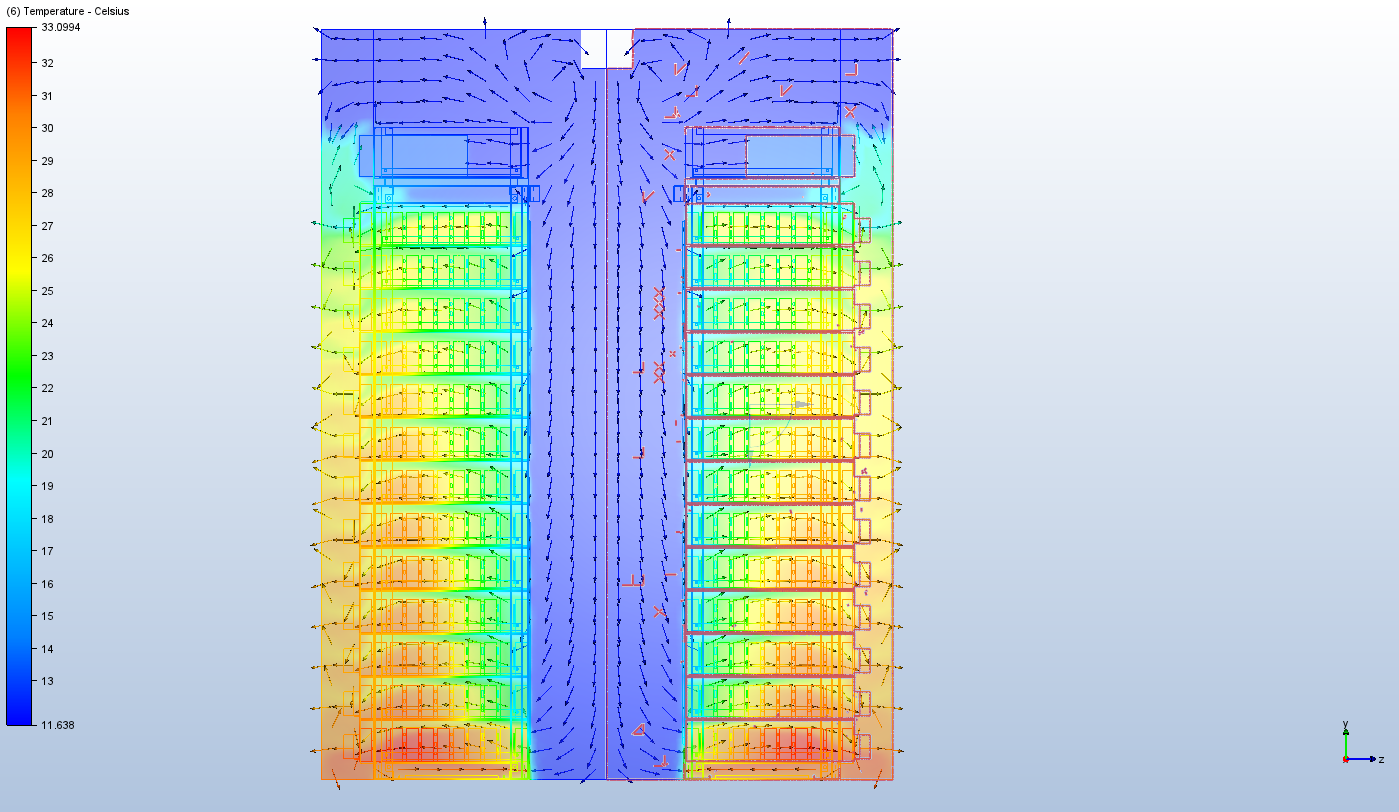
Task: Click the legend minimum value 11.638
Action: pyautogui.click(x=58, y=725)
